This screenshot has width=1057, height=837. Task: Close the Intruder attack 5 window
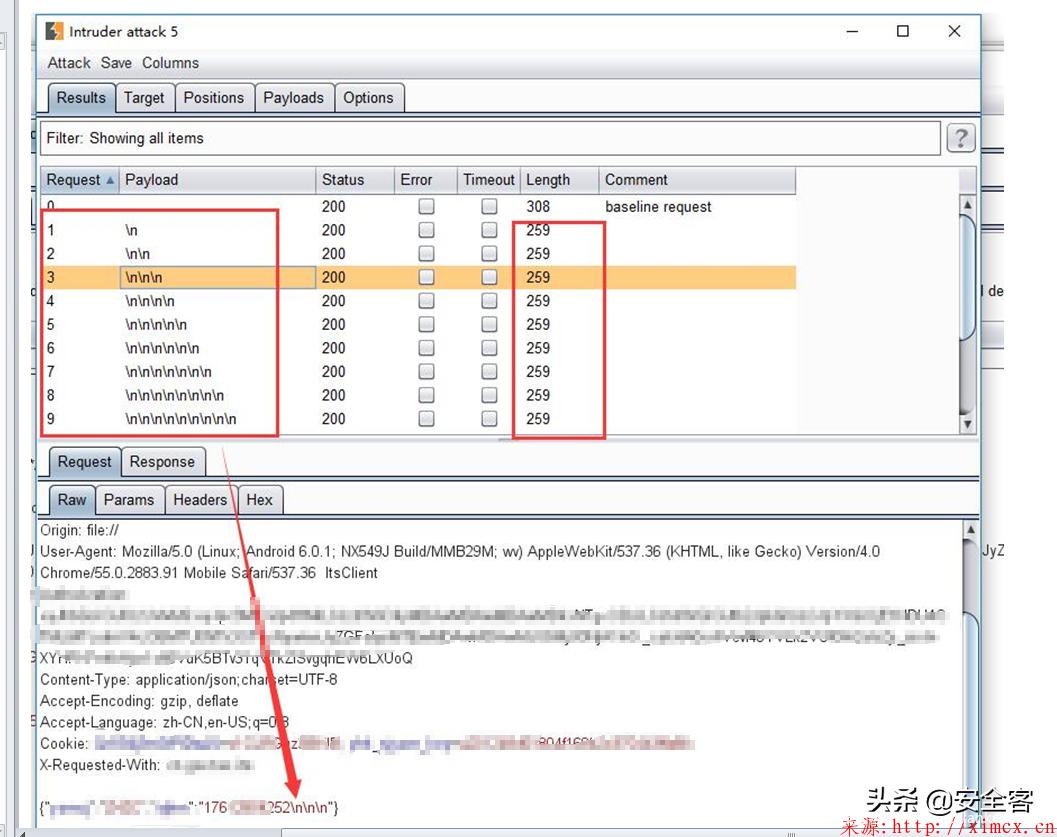point(954,31)
